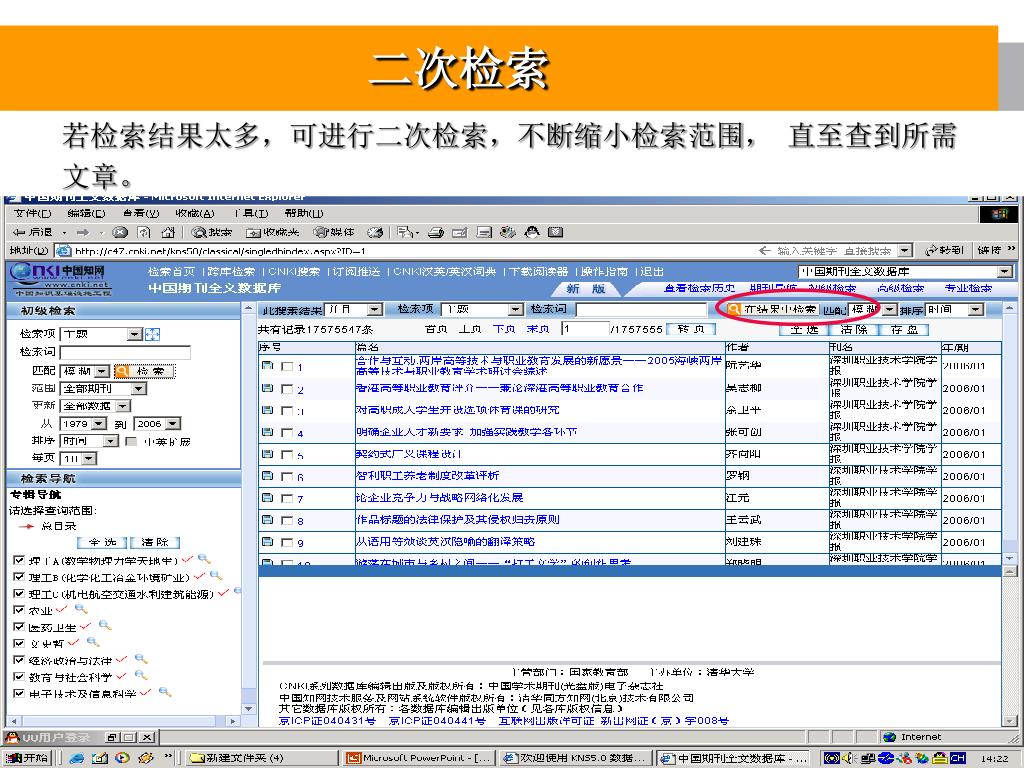Click the page icon beside the address URL
Screen dimensions: 1024x768
click(x=63, y=250)
